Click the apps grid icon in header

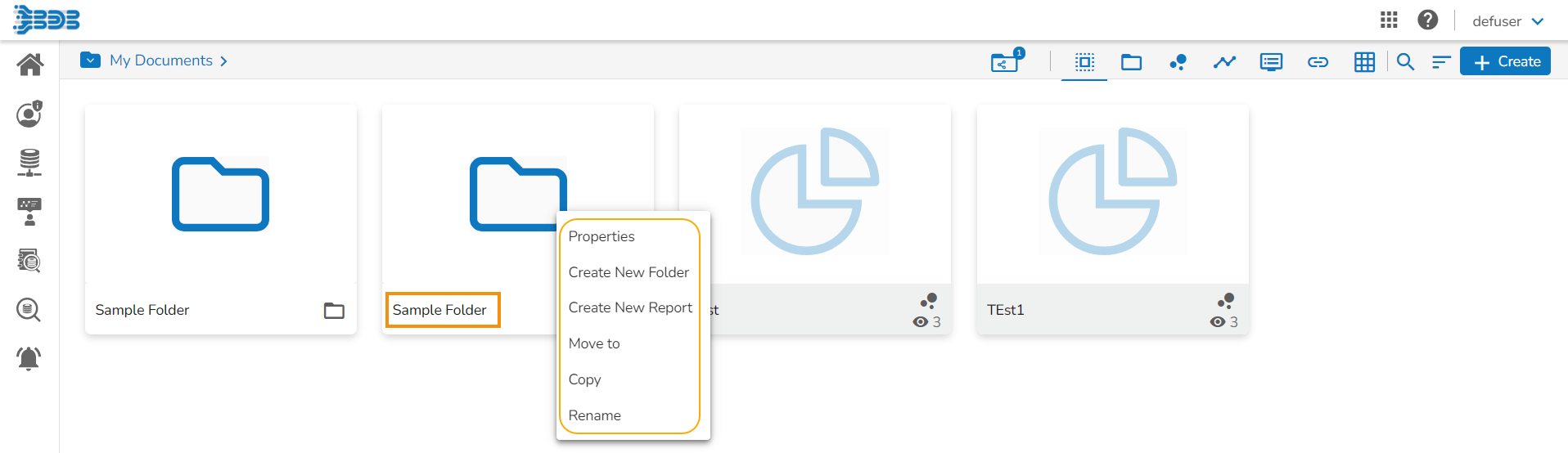click(1389, 20)
